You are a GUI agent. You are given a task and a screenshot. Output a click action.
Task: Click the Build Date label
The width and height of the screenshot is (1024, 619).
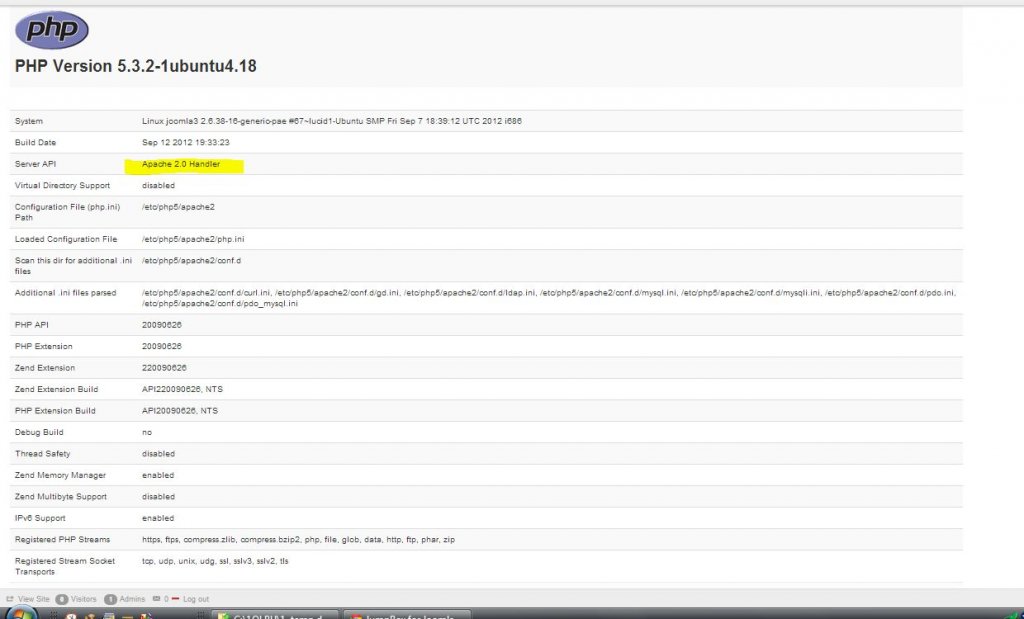point(35,142)
